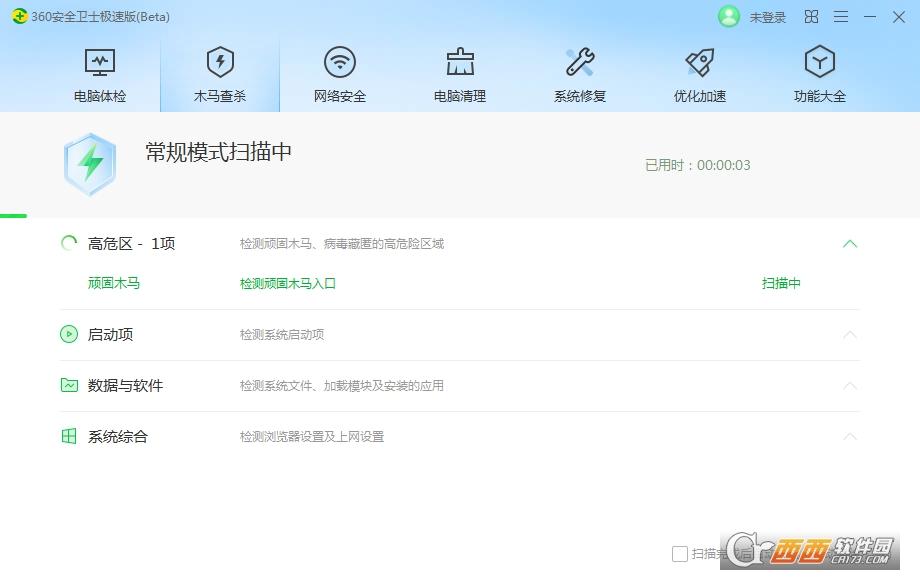
Task: Click the 常规模式扫描中 title
Action: 218,152
